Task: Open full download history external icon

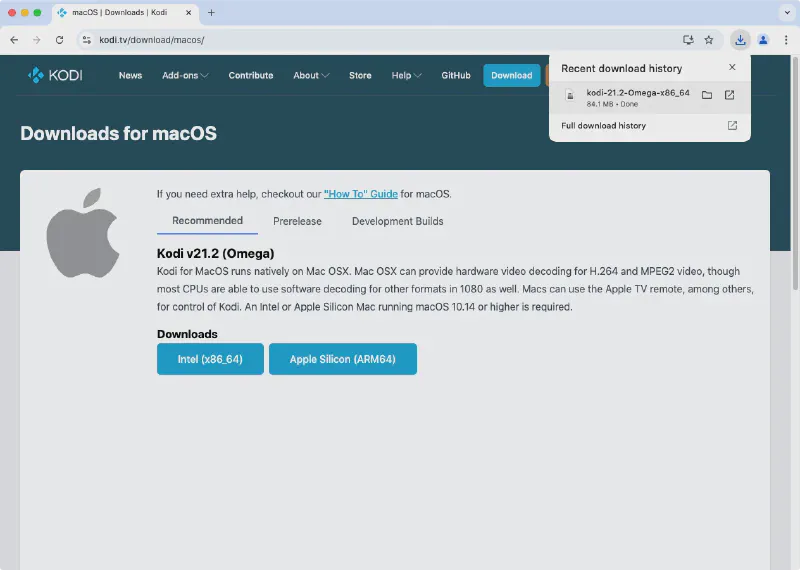Action: pos(732,126)
